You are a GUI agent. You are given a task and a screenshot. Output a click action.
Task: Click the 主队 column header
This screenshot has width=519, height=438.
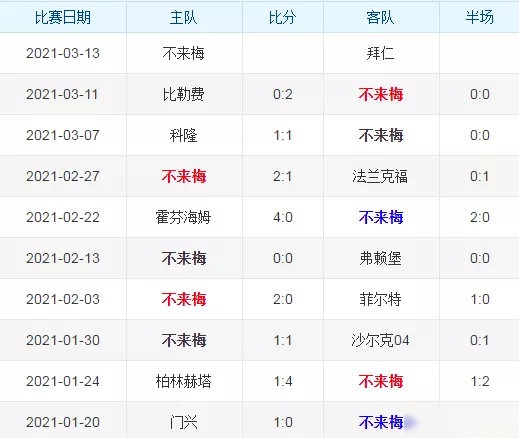(183, 17)
